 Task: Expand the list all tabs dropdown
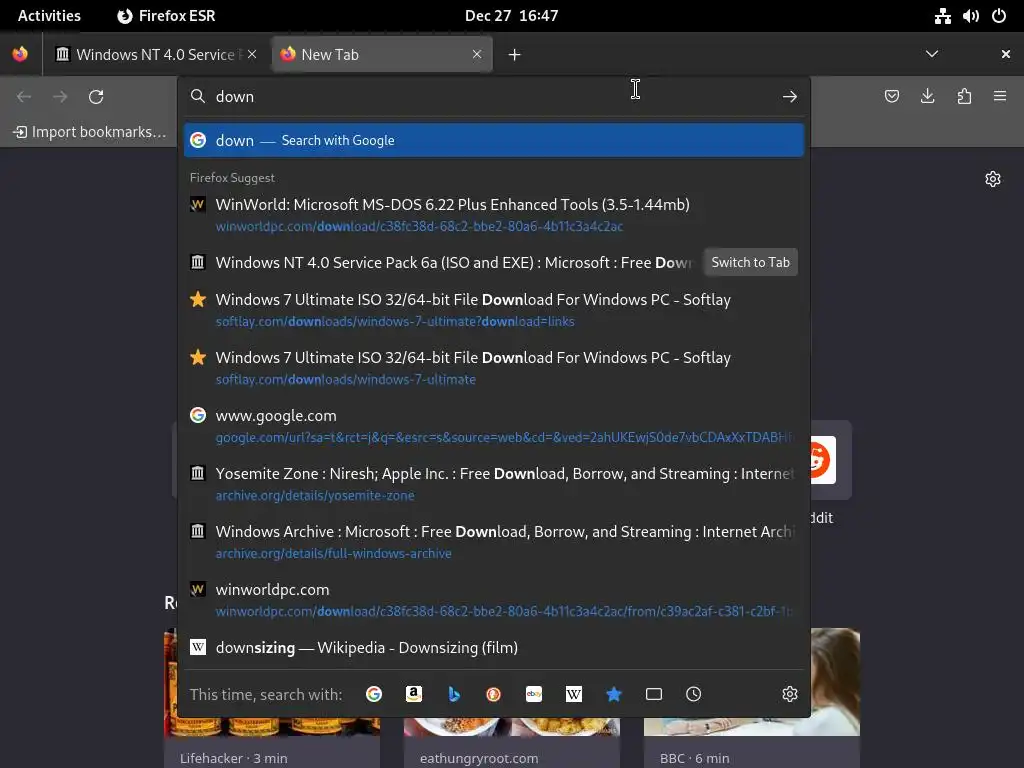click(x=932, y=54)
